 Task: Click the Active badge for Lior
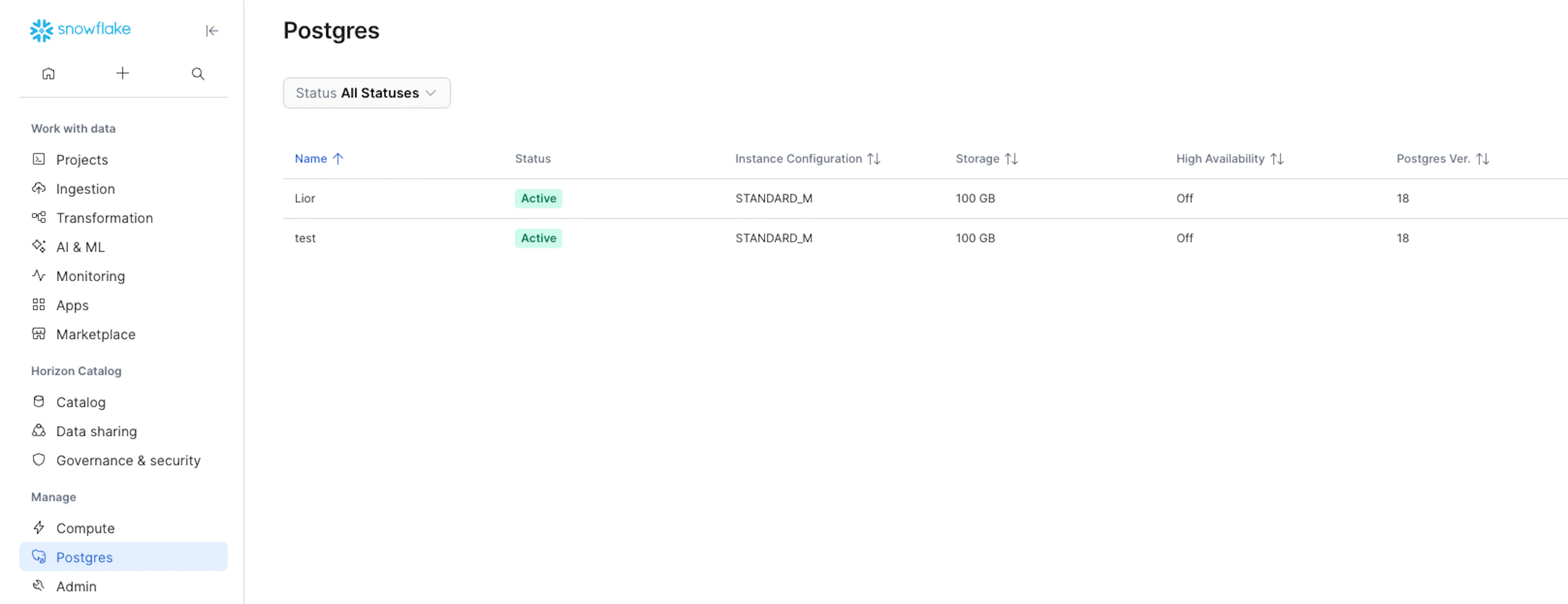[539, 198]
